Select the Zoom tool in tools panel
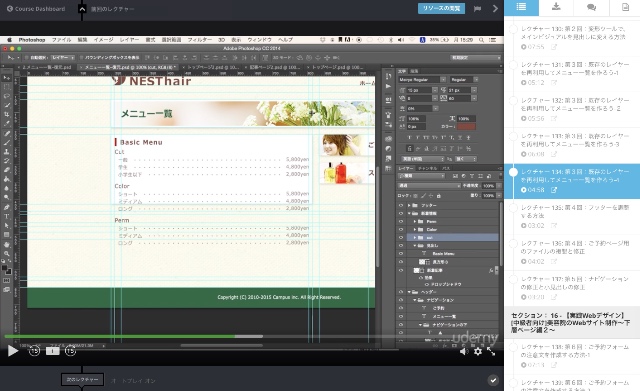The height and width of the screenshot is (391, 640). tap(7, 253)
